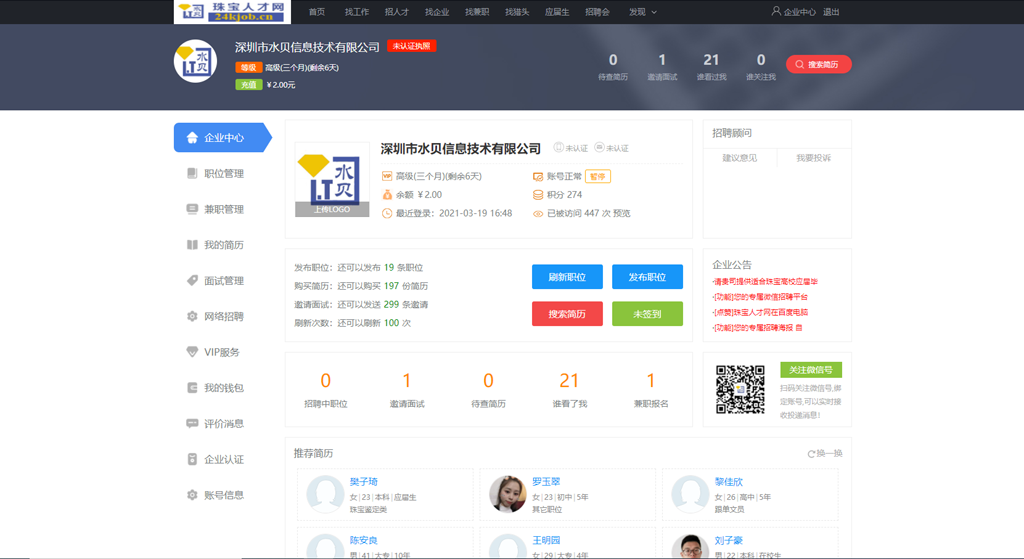Viewport: 1024px width, 559px height.
Task: Click the 企业中心 home icon in sidebar
Action: tap(192, 137)
